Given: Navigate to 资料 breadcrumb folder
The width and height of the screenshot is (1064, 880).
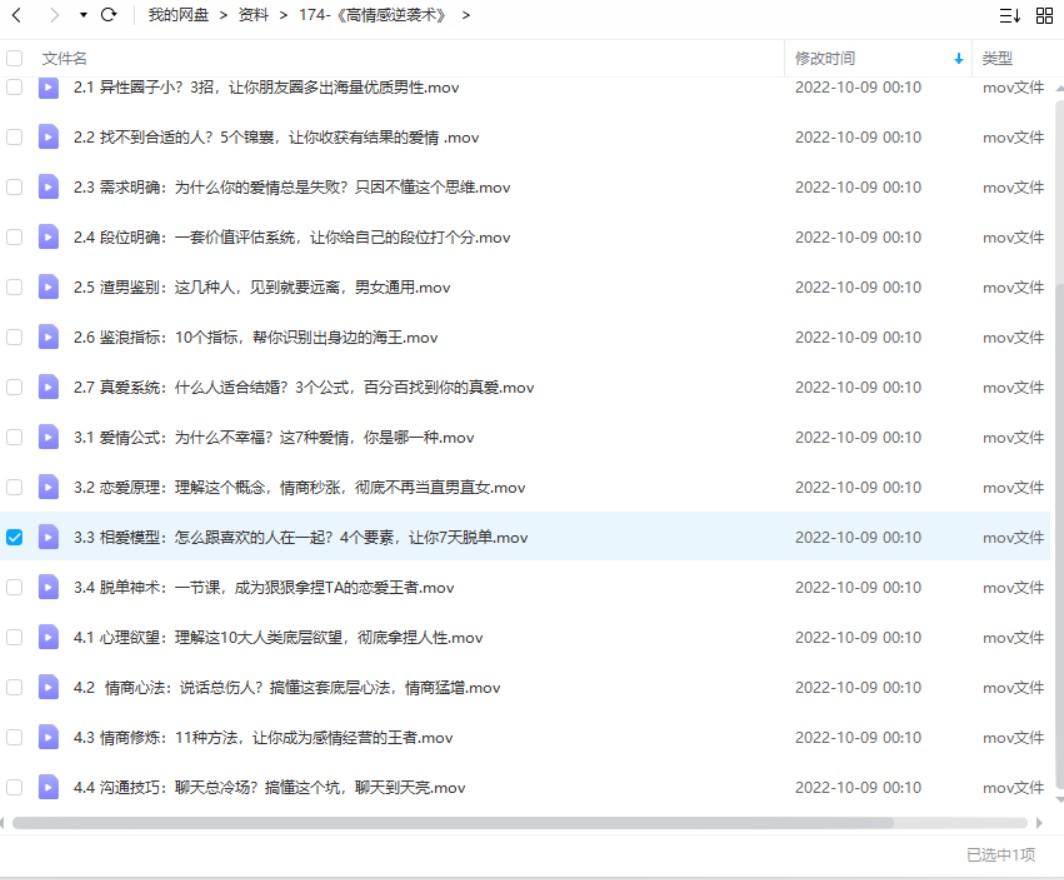Looking at the screenshot, I should pyautogui.click(x=254, y=15).
